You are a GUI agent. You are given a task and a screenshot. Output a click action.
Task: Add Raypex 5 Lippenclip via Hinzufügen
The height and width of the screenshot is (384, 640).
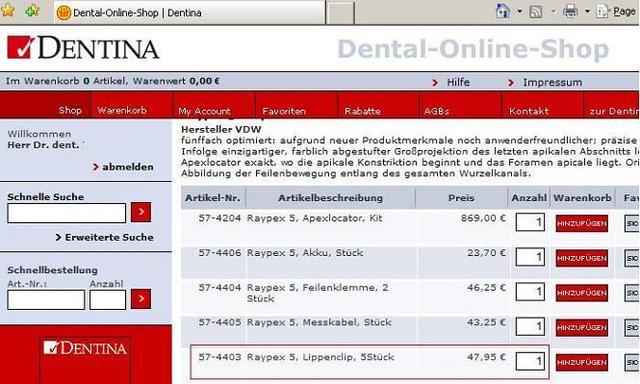(582, 362)
